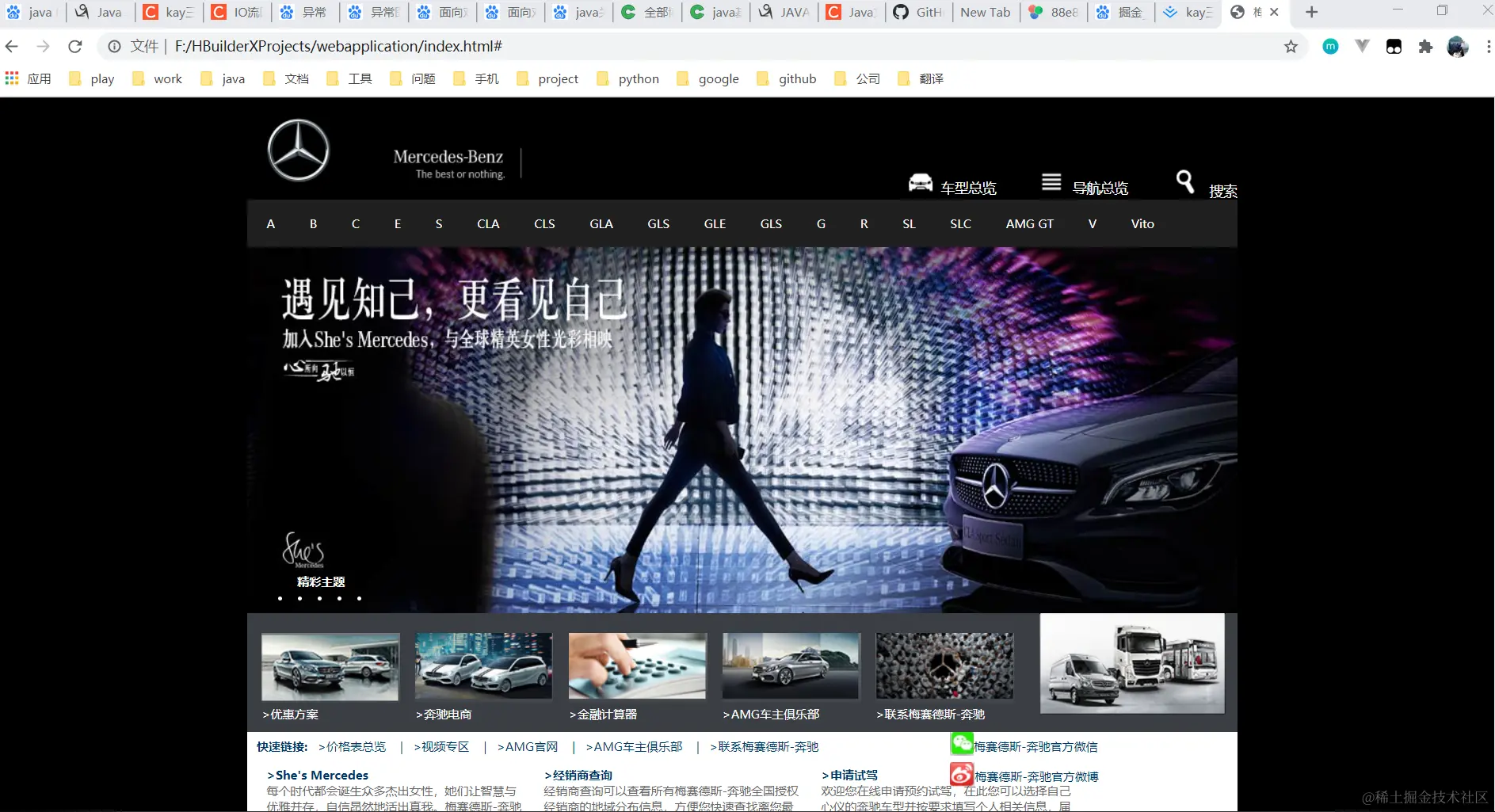Viewport: 1495px width, 812px height.
Task: Open the 梅赛德斯-奔驰官方微博 link
Action: pos(1036,777)
